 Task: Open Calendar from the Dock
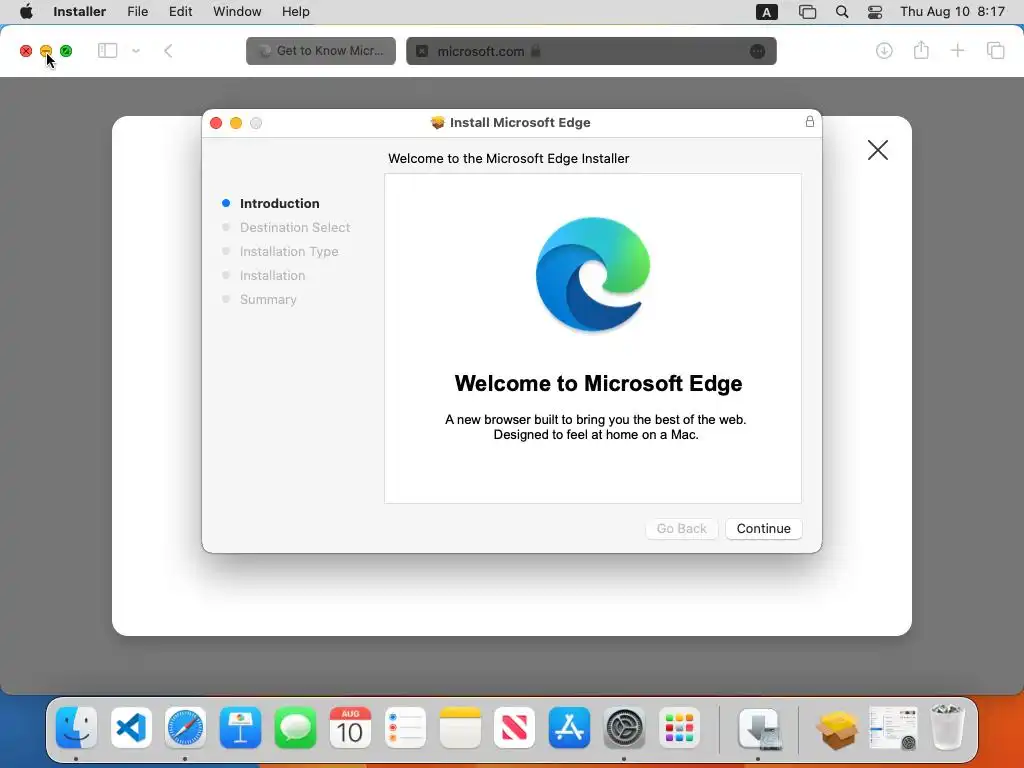350,728
